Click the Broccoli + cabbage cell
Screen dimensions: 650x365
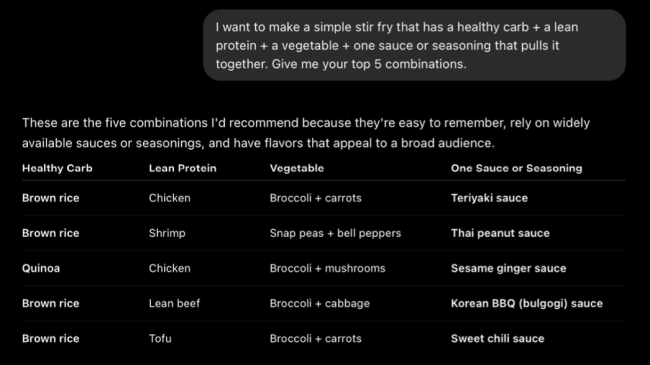point(320,303)
